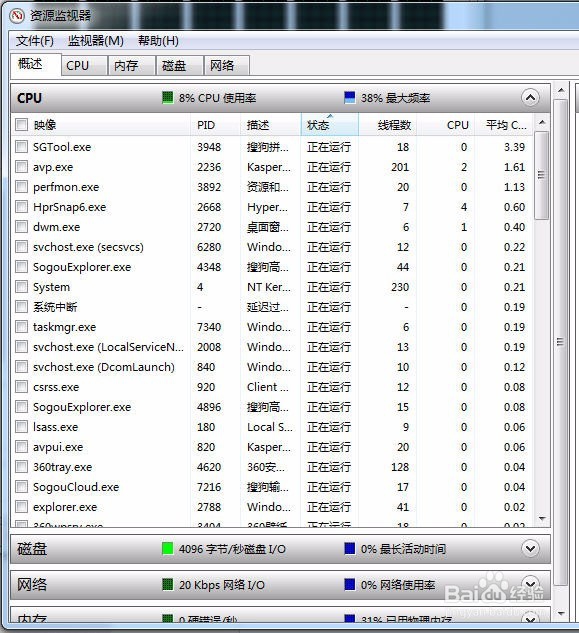The width and height of the screenshot is (579, 633).
Task: Click PID 4896 of SogouExplorer.exe
Action: tap(209, 407)
